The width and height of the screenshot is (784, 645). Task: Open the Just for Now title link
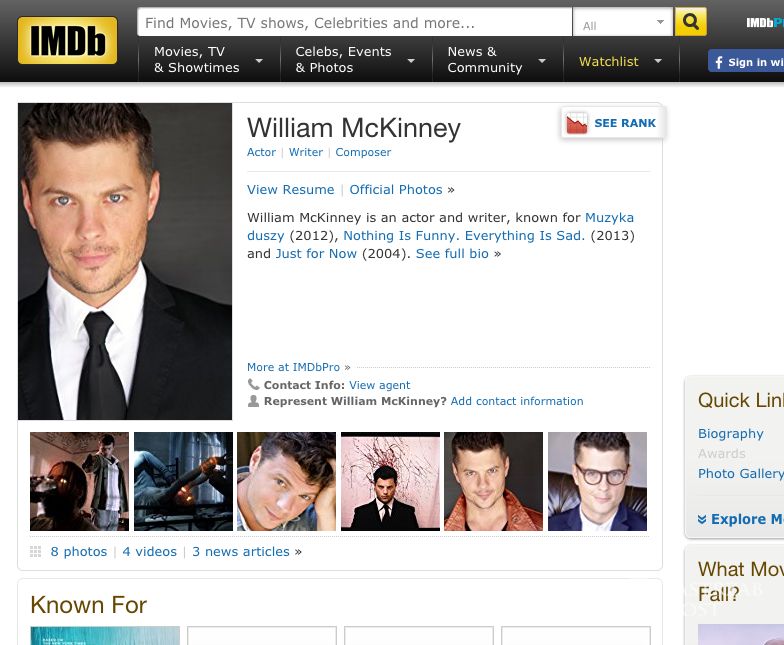[x=316, y=254]
